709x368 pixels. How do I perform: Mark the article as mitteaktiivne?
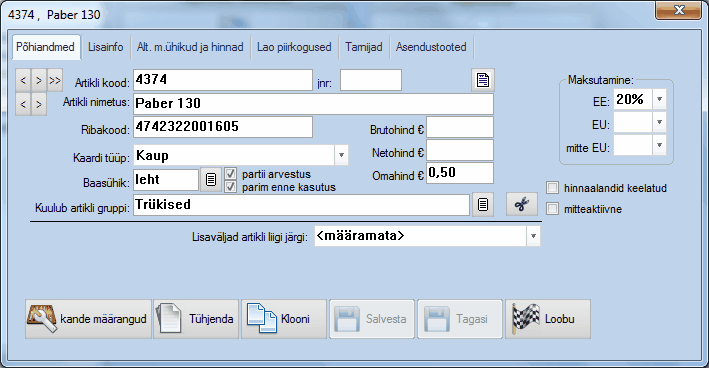552,208
